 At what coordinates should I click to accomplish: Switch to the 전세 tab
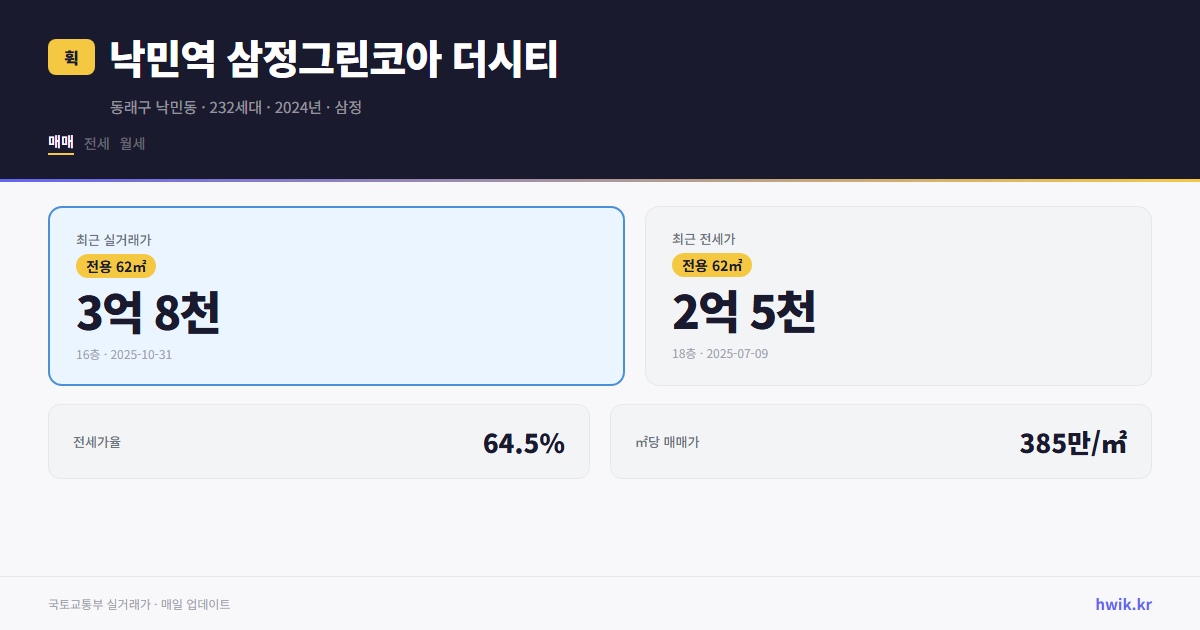point(96,143)
